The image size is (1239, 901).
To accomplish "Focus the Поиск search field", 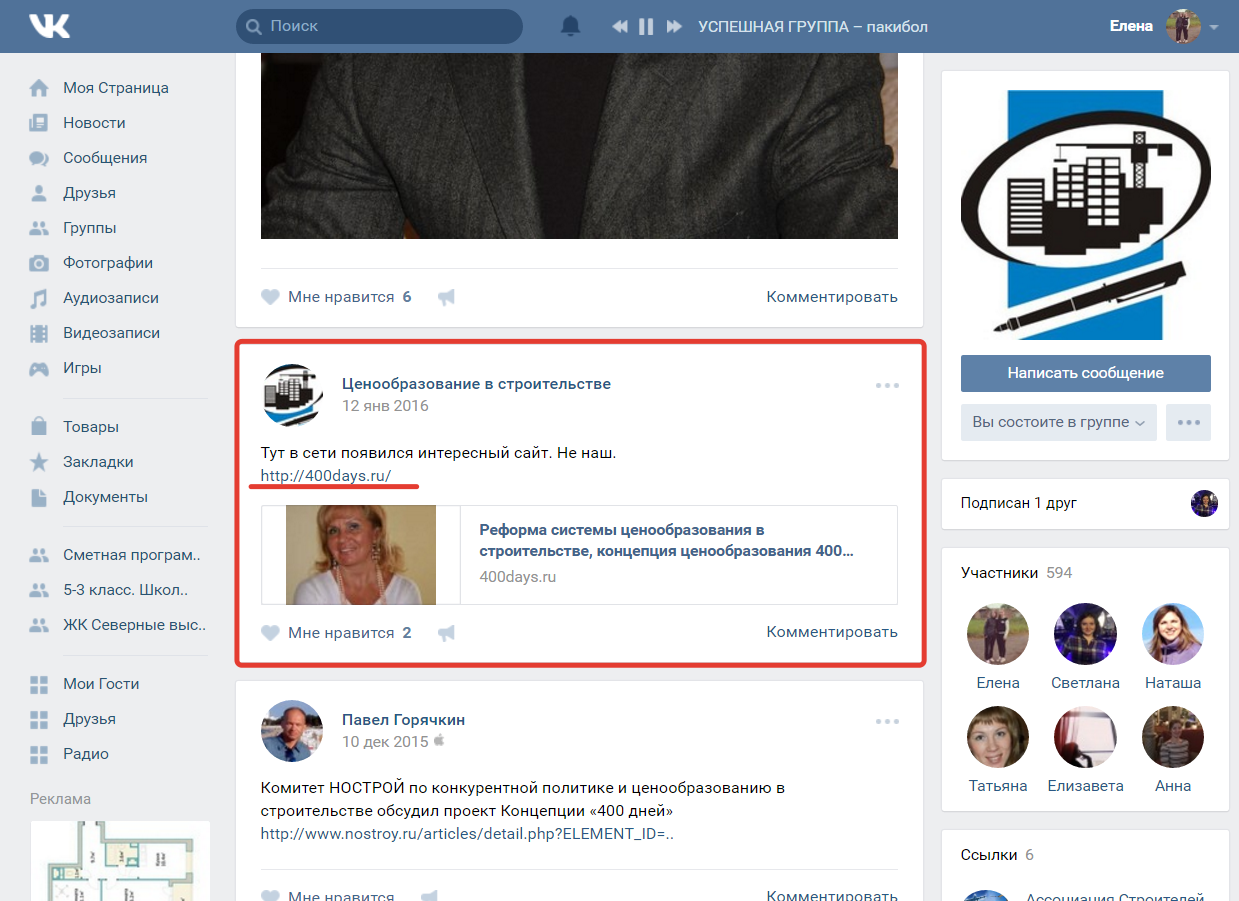I will coord(379,26).
